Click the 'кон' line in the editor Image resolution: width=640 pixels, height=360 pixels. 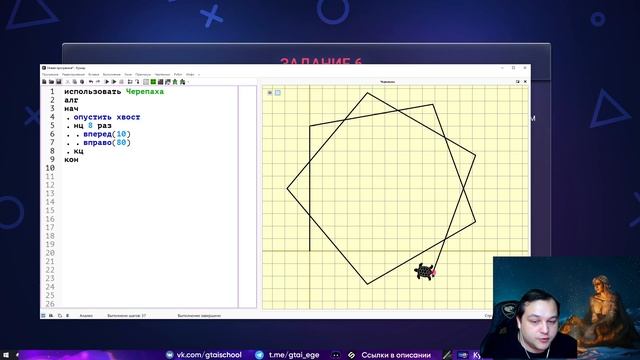[x=71, y=160]
